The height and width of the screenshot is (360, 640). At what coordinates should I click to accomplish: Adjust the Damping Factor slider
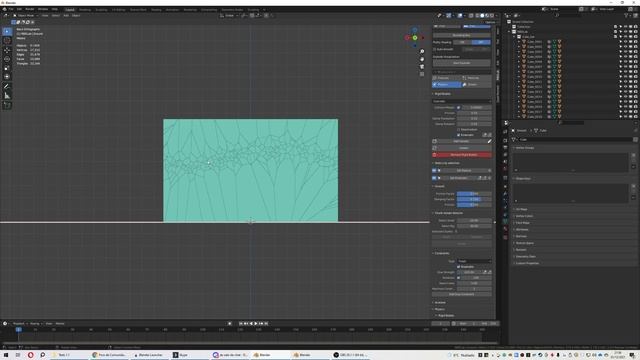(x=474, y=199)
